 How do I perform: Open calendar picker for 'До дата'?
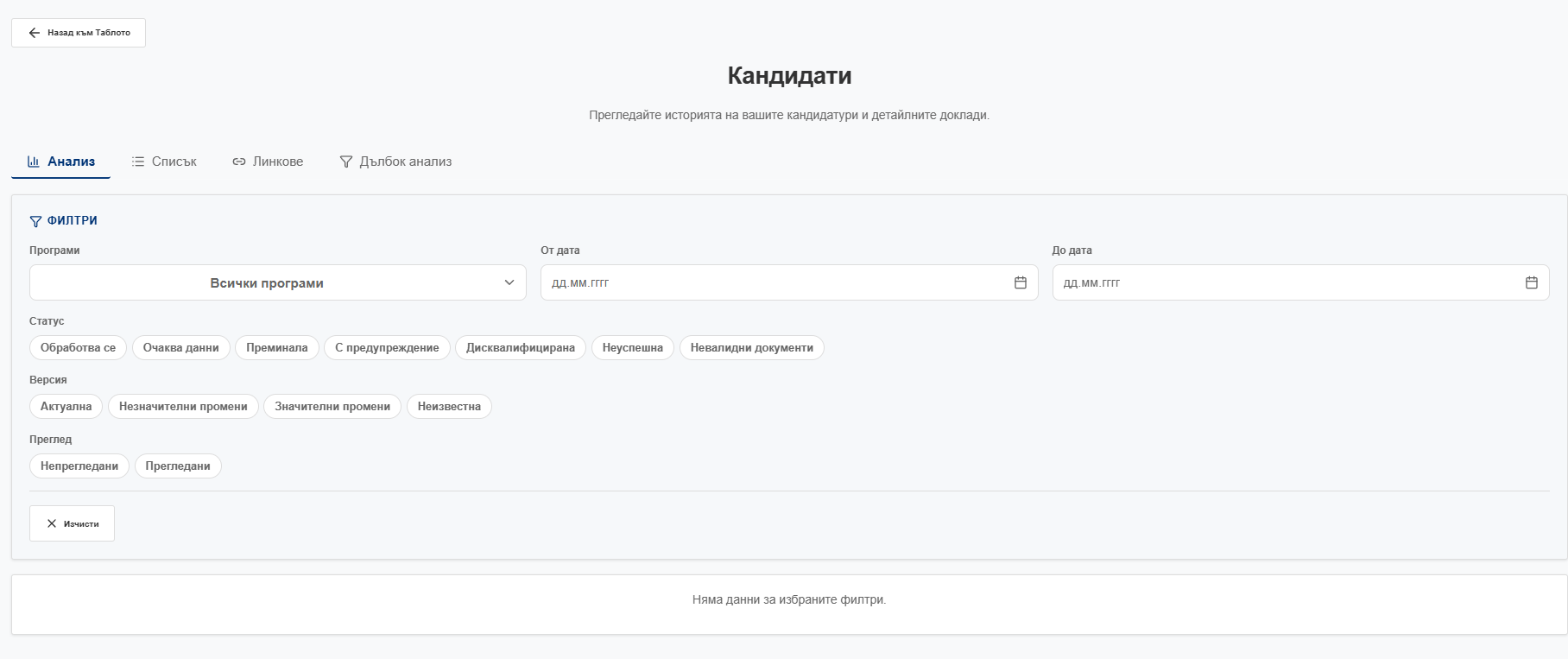[1532, 282]
